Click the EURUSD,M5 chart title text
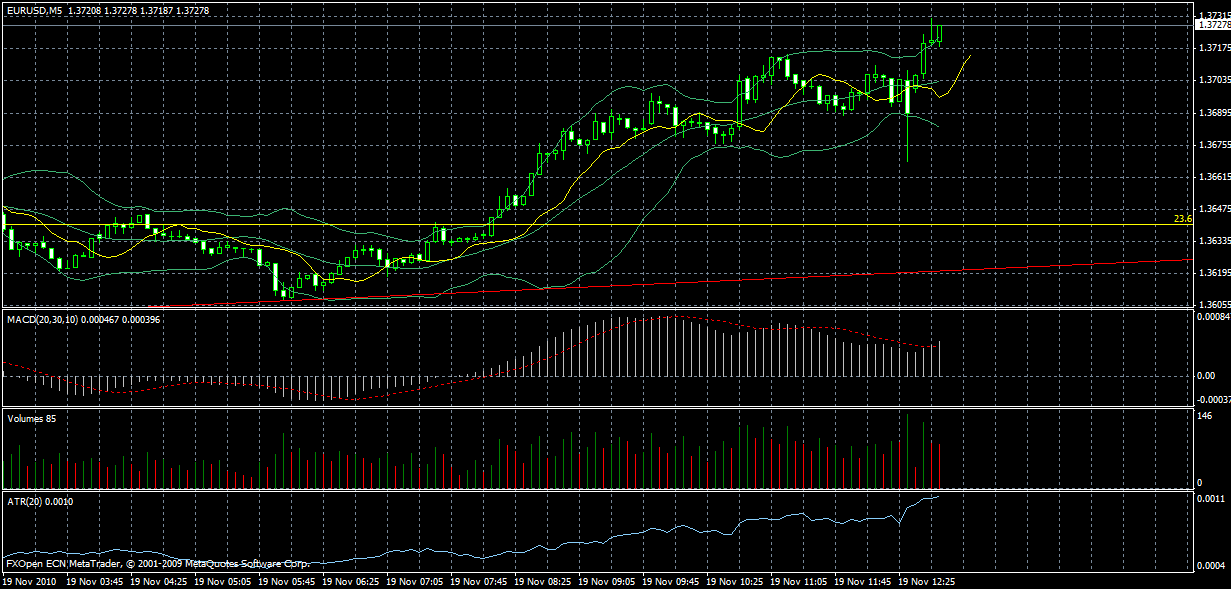The image size is (1231, 589). point(32,11)
